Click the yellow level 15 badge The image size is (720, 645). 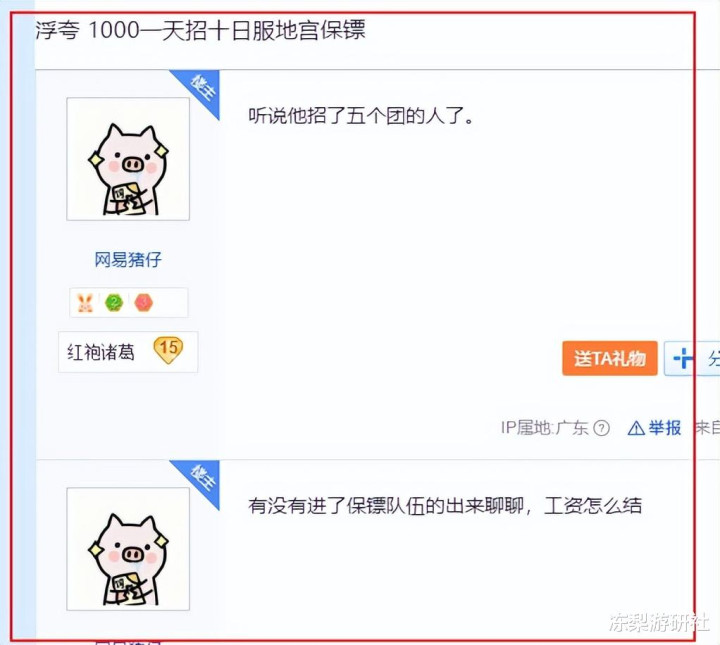(168, 350)
